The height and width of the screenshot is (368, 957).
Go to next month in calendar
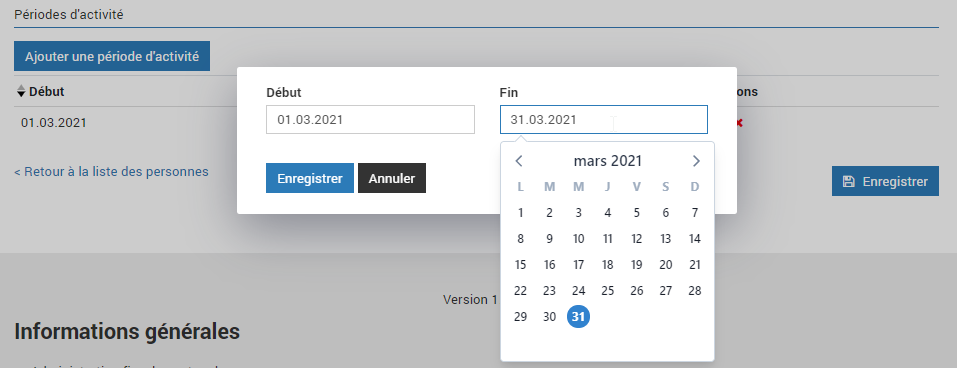click(696, 161)
